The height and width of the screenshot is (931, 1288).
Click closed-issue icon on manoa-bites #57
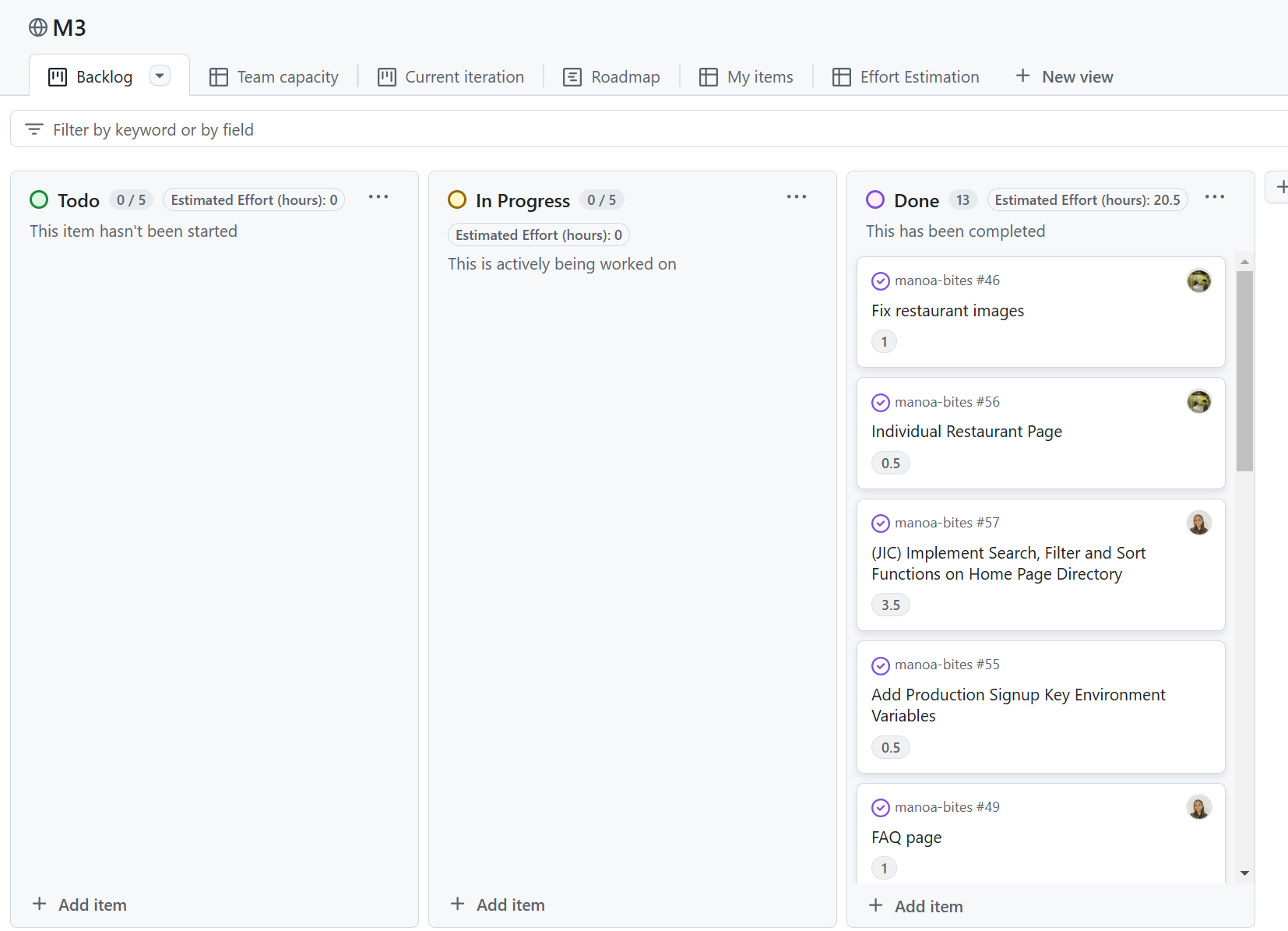pos(881,523)
